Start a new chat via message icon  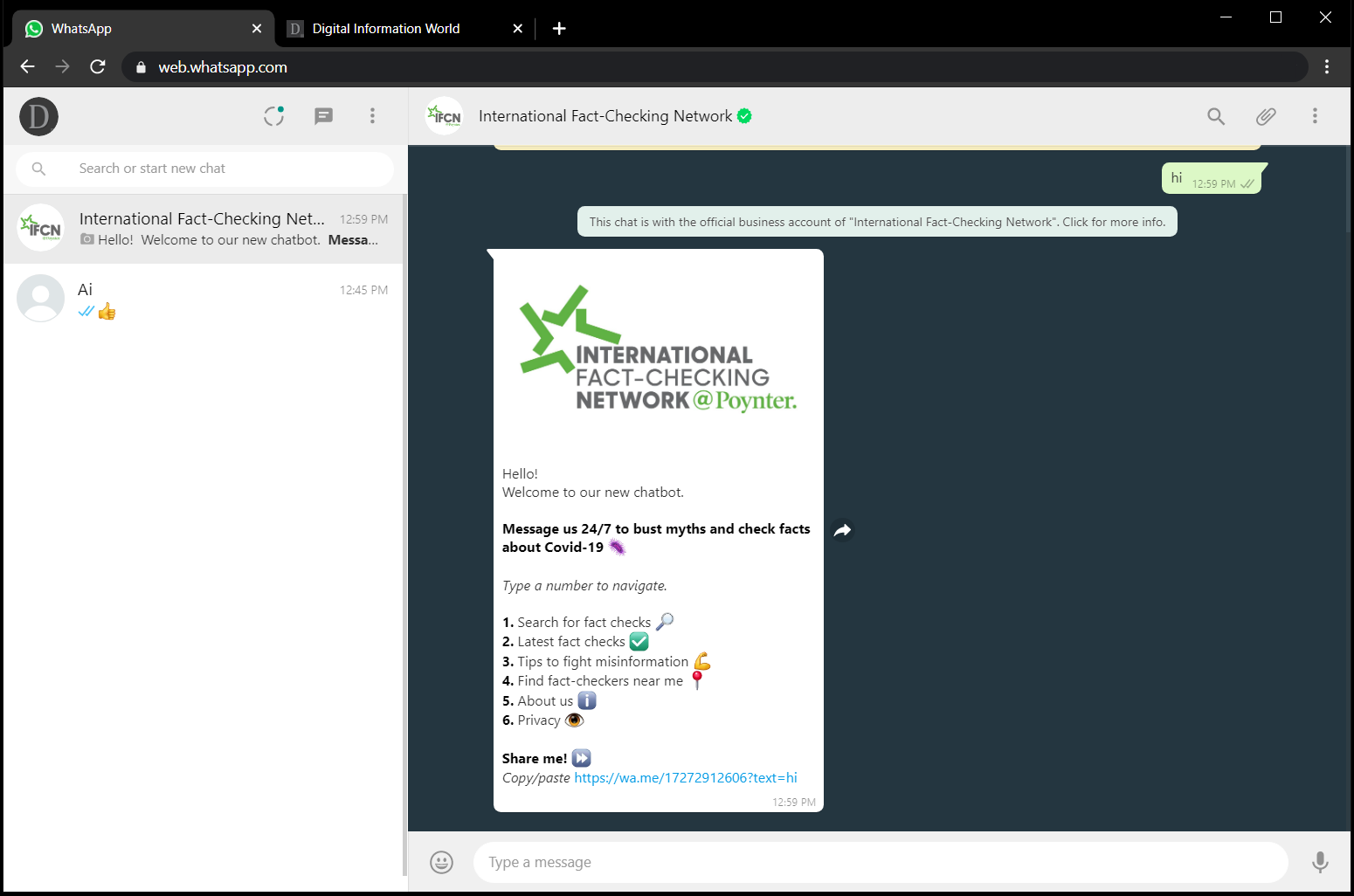coord(323,116)
